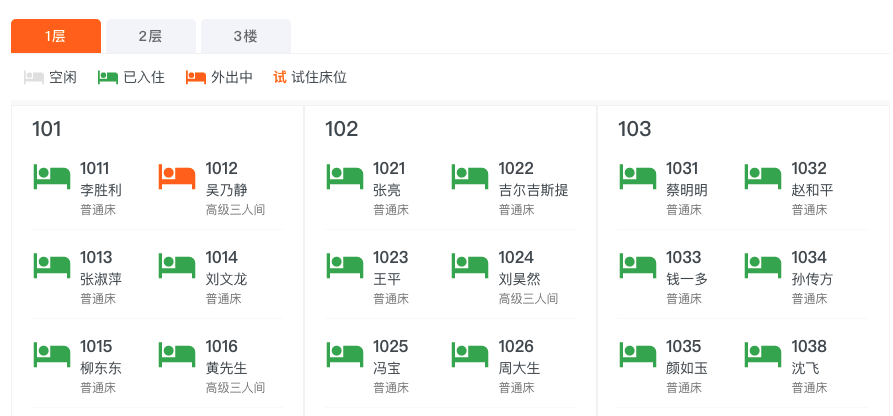The image size is (893, 416).
Task: Click the 空闲 legend bed icon
Action: 34,78
